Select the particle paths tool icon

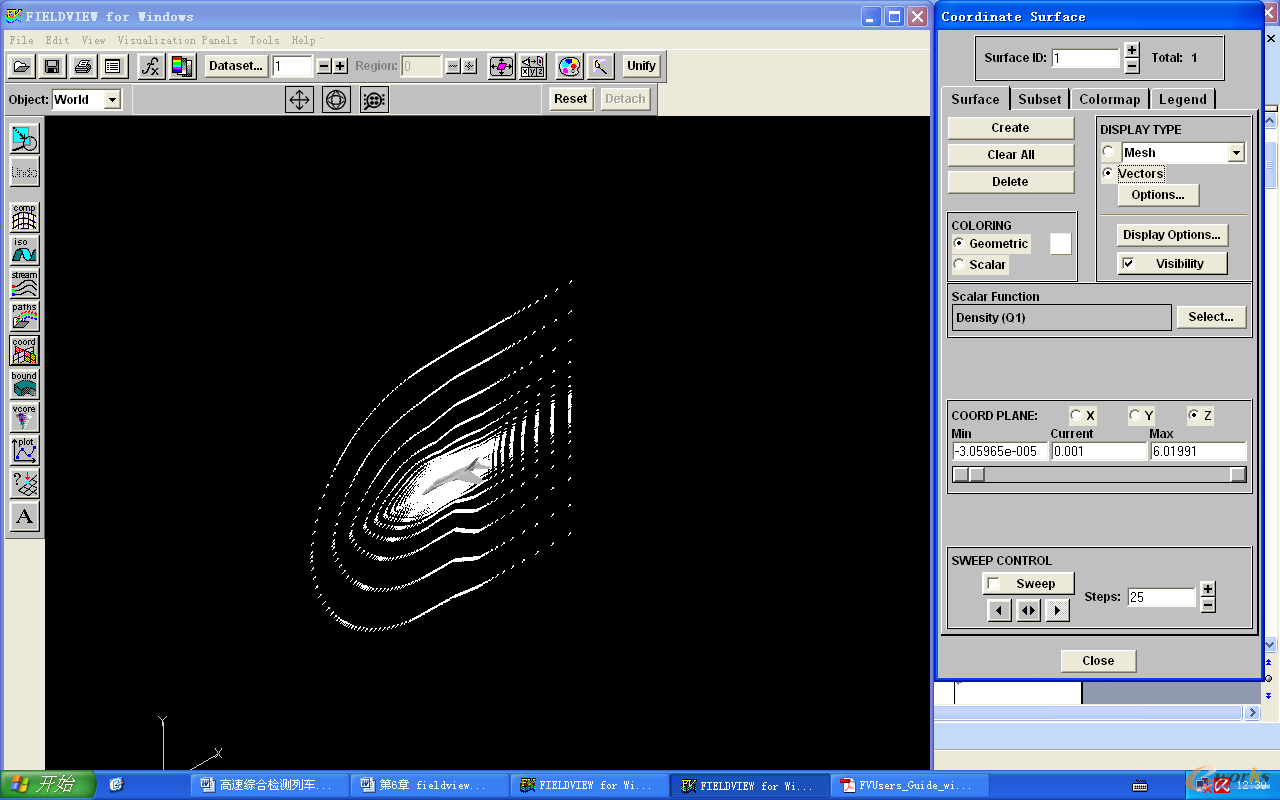tap(24, 316)
